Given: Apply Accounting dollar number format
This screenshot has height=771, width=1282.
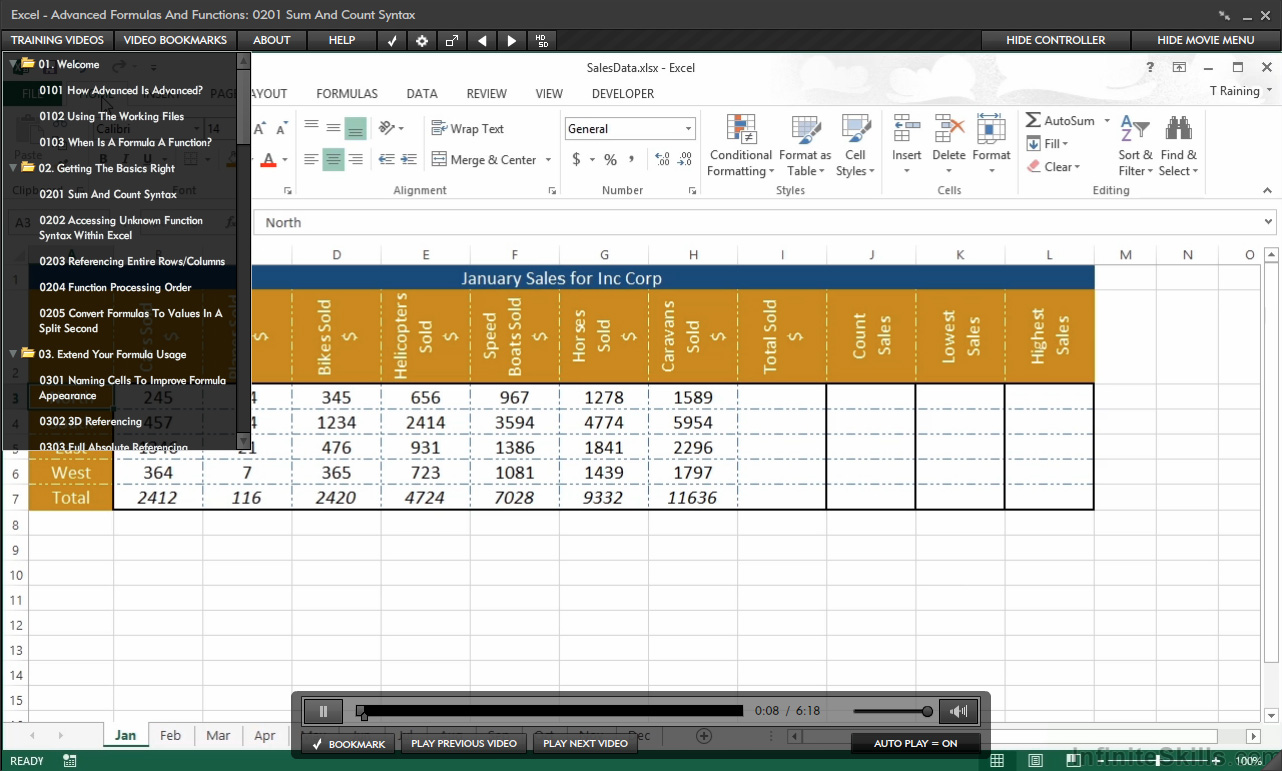Looking at the screenshot, I should [x=576, y=160].
